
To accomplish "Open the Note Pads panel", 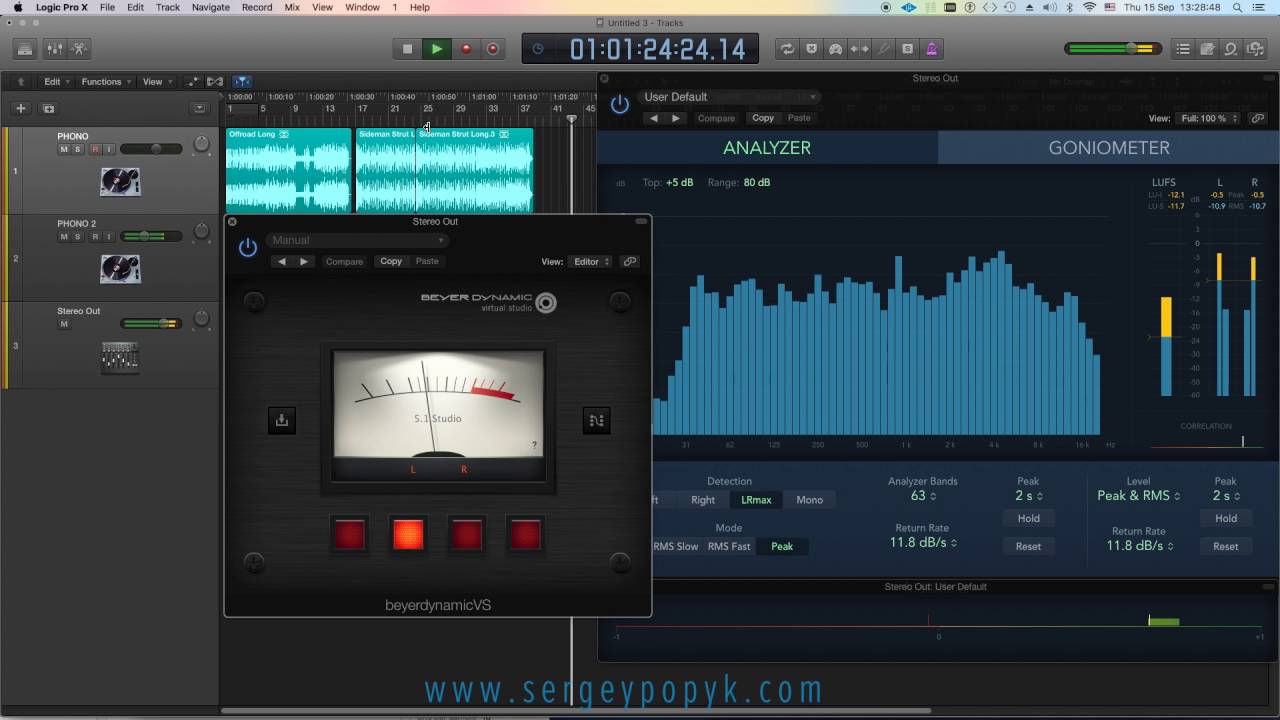I will coord(1207,48).
